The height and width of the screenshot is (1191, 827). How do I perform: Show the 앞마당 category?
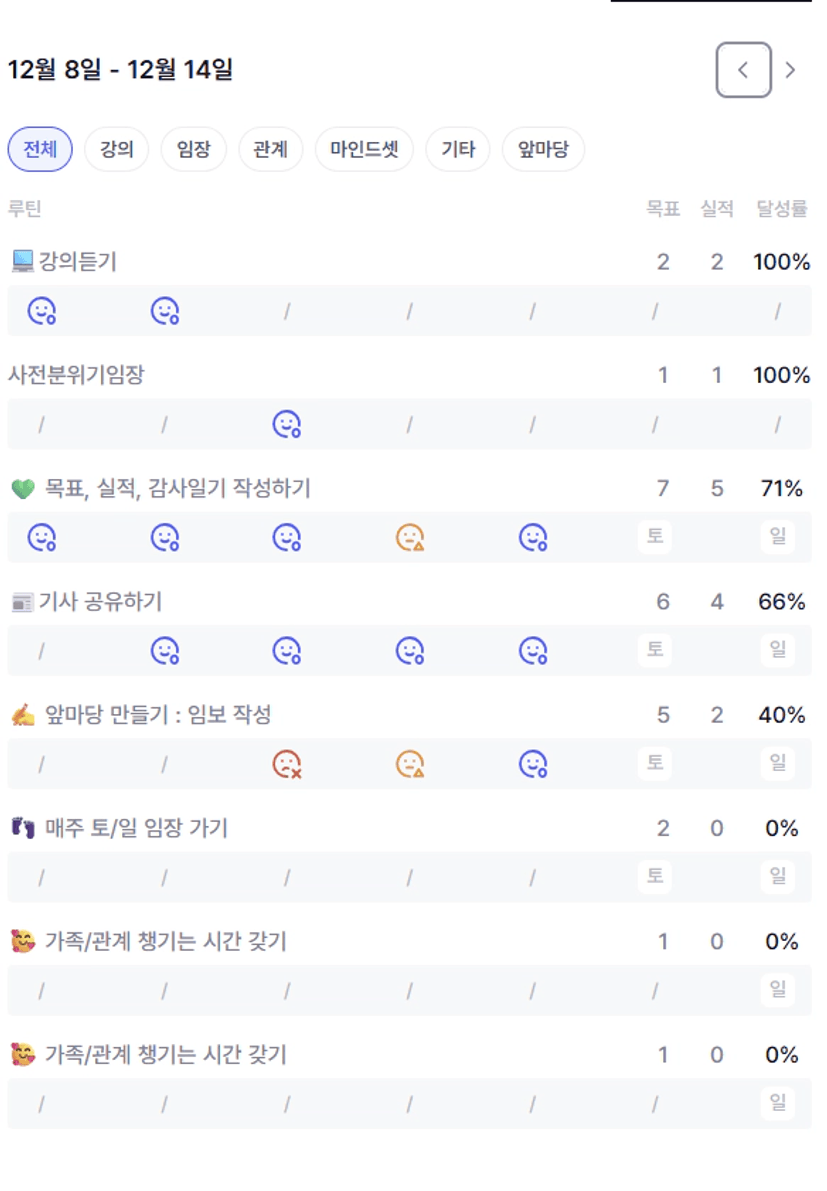pyautogui.click(x=543, y=150)
